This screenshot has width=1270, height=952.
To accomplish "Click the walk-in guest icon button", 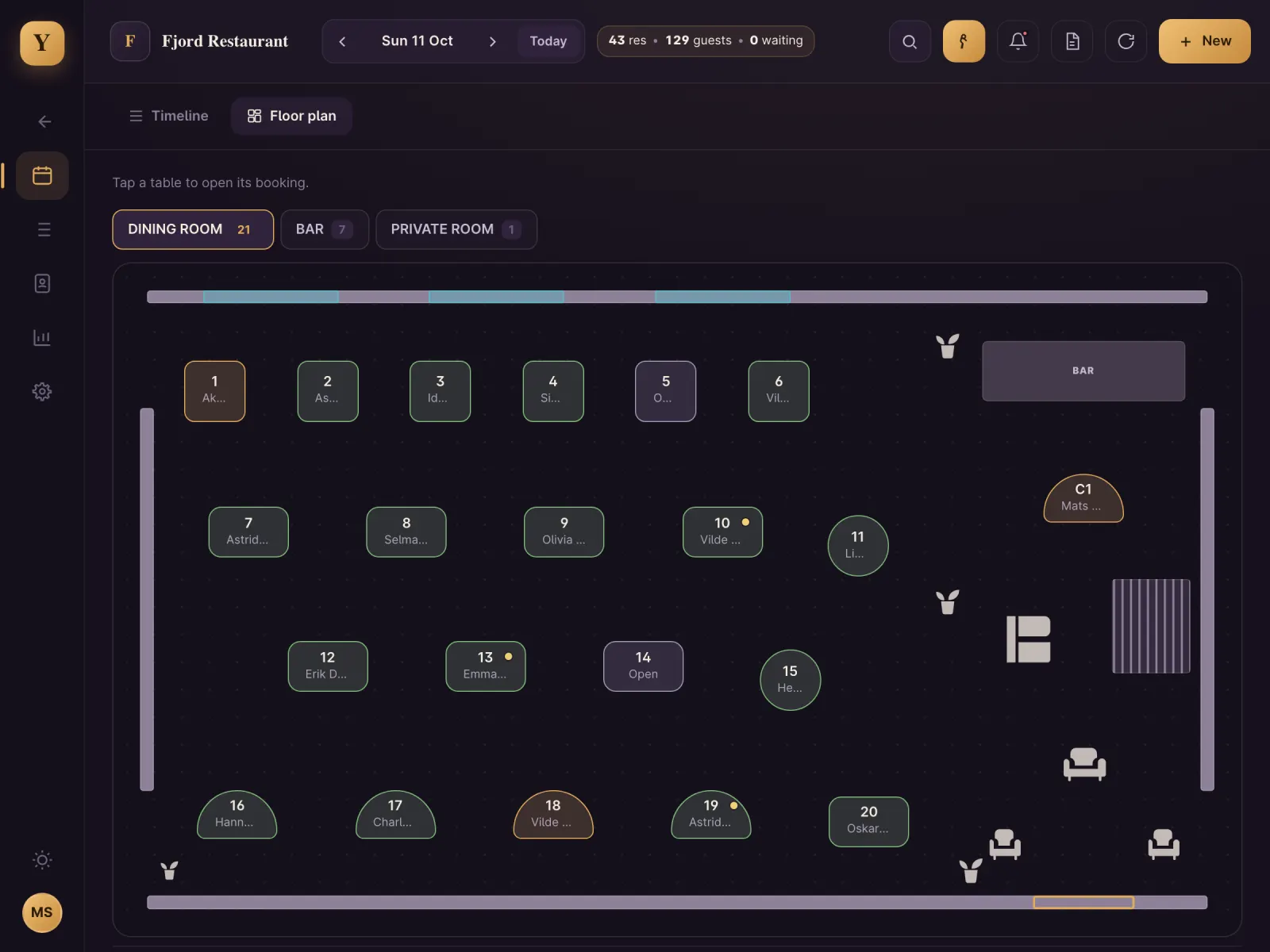I will pyautogui.click(x=964, y=41).
